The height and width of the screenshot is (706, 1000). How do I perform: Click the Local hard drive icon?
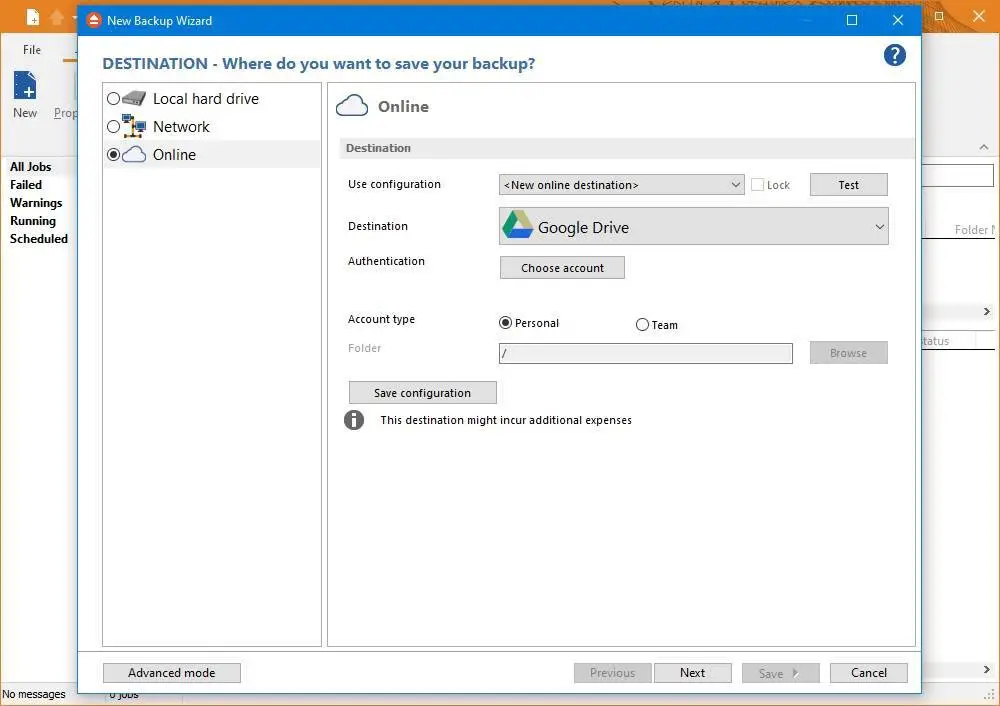point(134,99)
